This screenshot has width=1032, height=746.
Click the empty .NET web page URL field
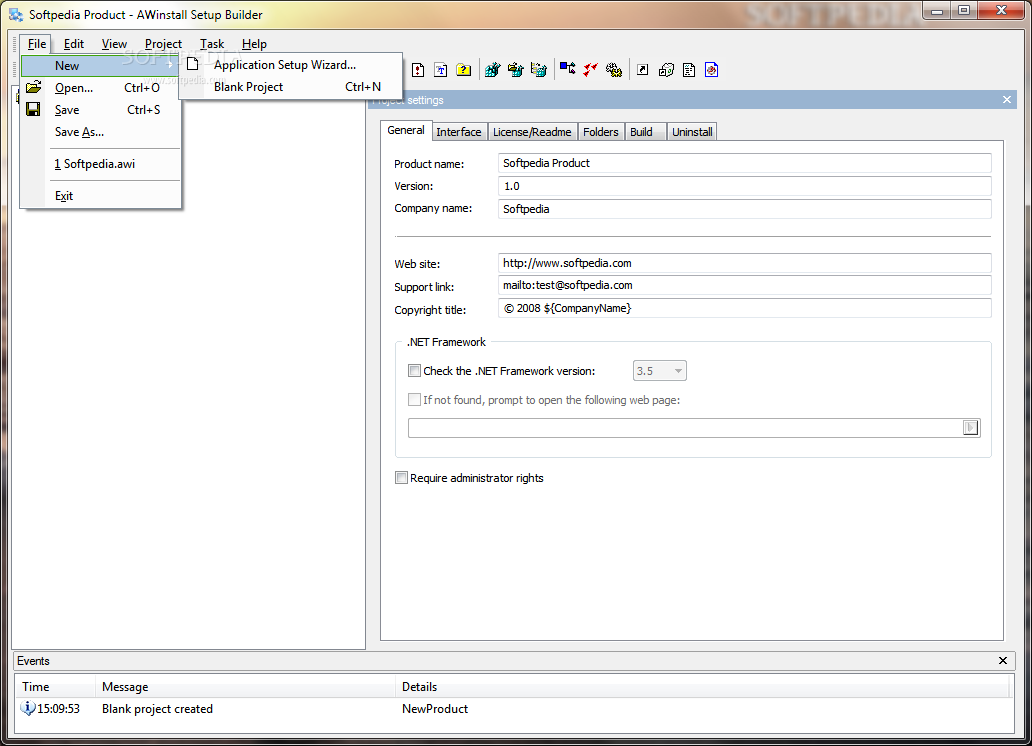(x=685, y=427)
